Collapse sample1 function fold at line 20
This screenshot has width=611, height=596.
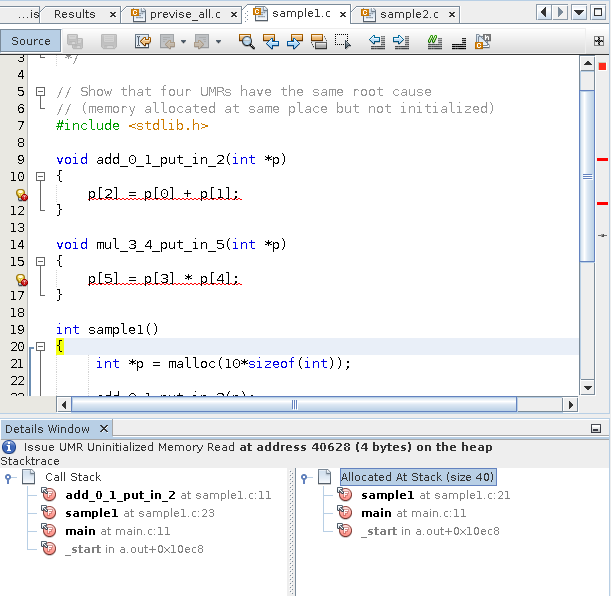pos(40,347)
